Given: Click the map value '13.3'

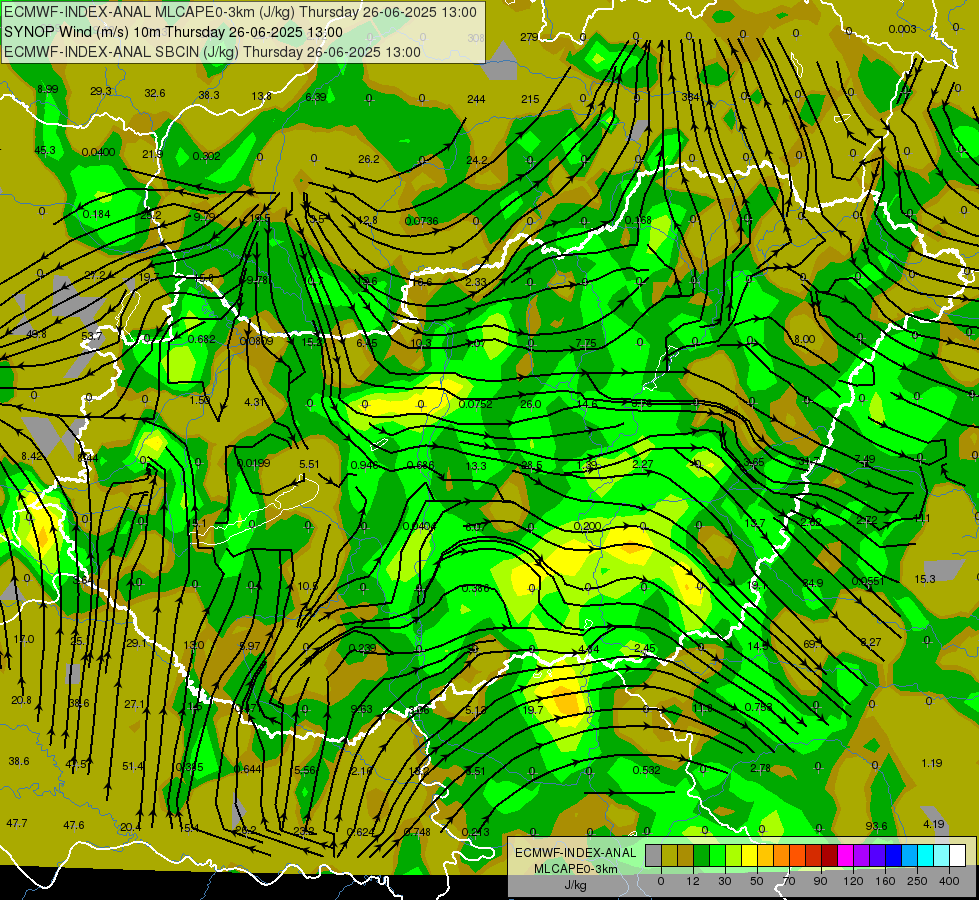Looking at the screenshot, I should click(x=476, y=466).
